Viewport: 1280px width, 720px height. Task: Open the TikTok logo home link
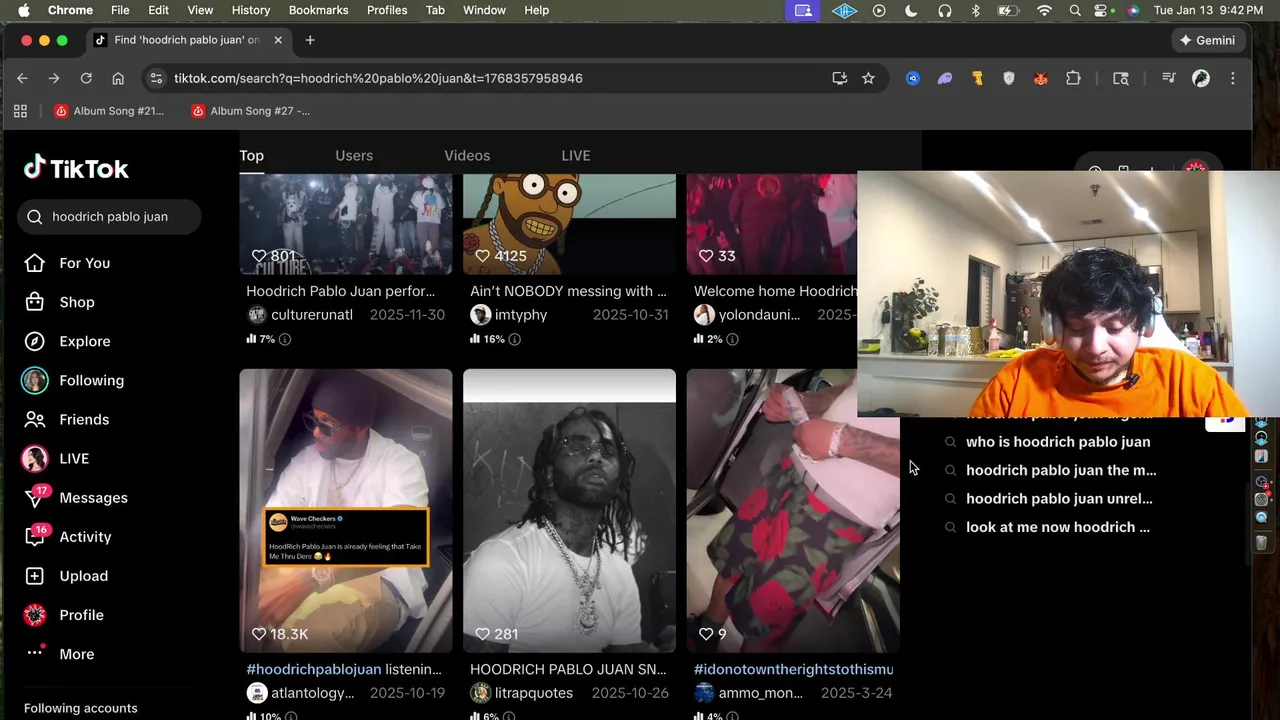click(x=76, y=168)
